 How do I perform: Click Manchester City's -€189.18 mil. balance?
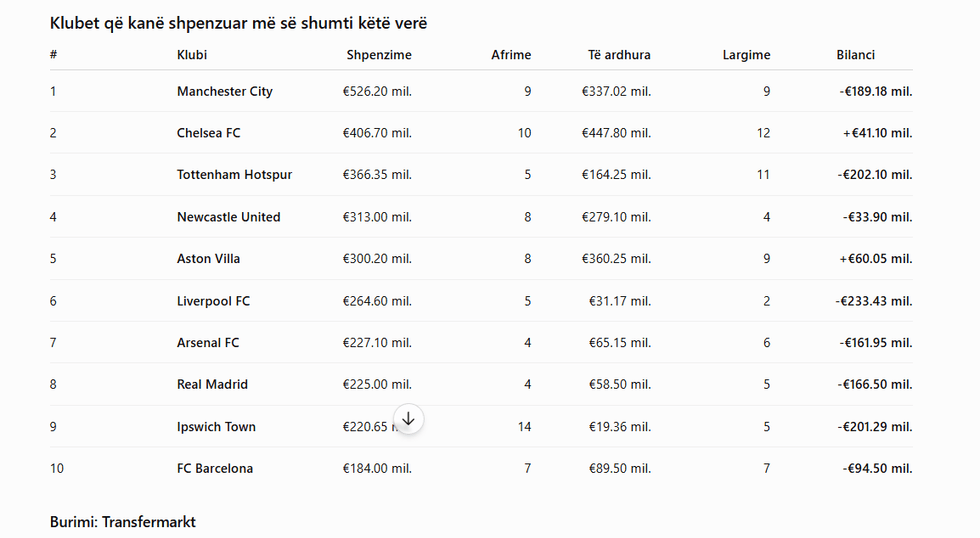coord(876,91)
